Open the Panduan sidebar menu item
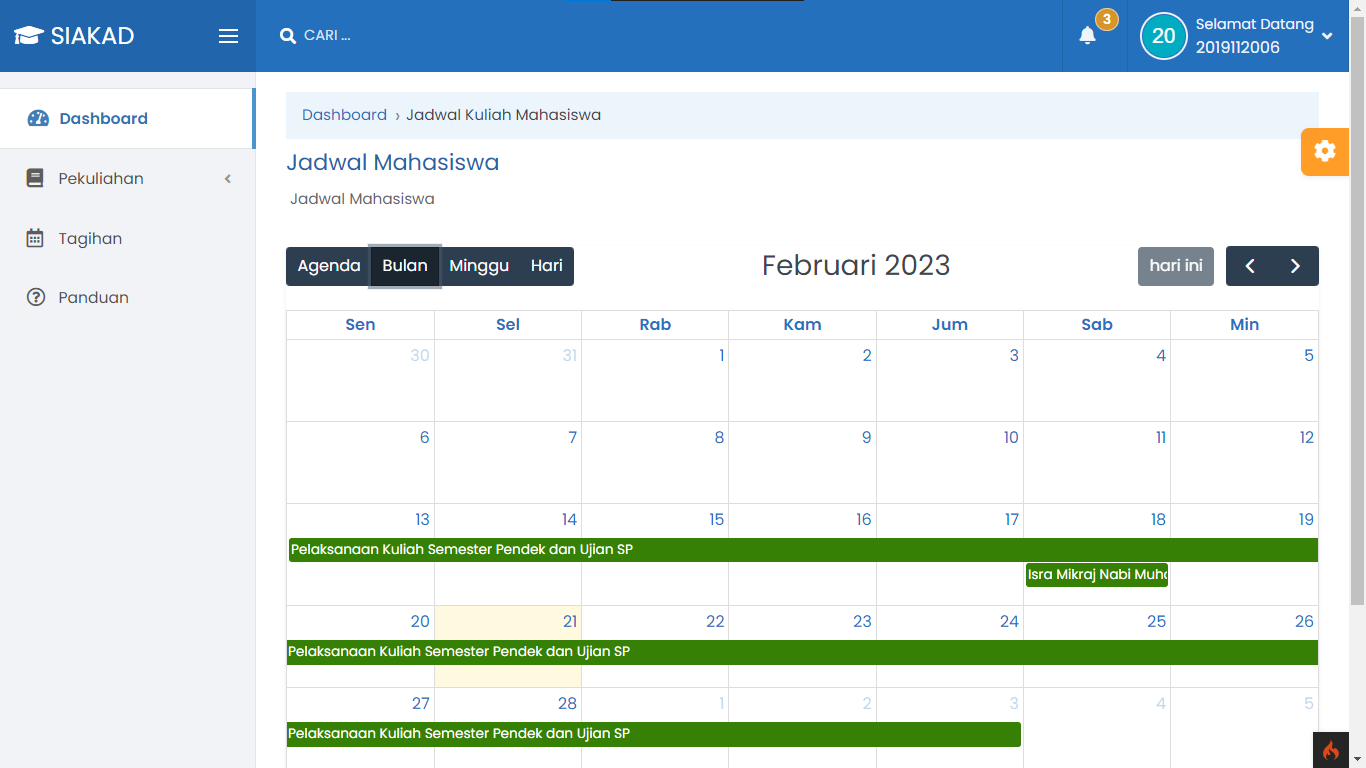This screenshot has height=768, width=1366. coord(127,297)
